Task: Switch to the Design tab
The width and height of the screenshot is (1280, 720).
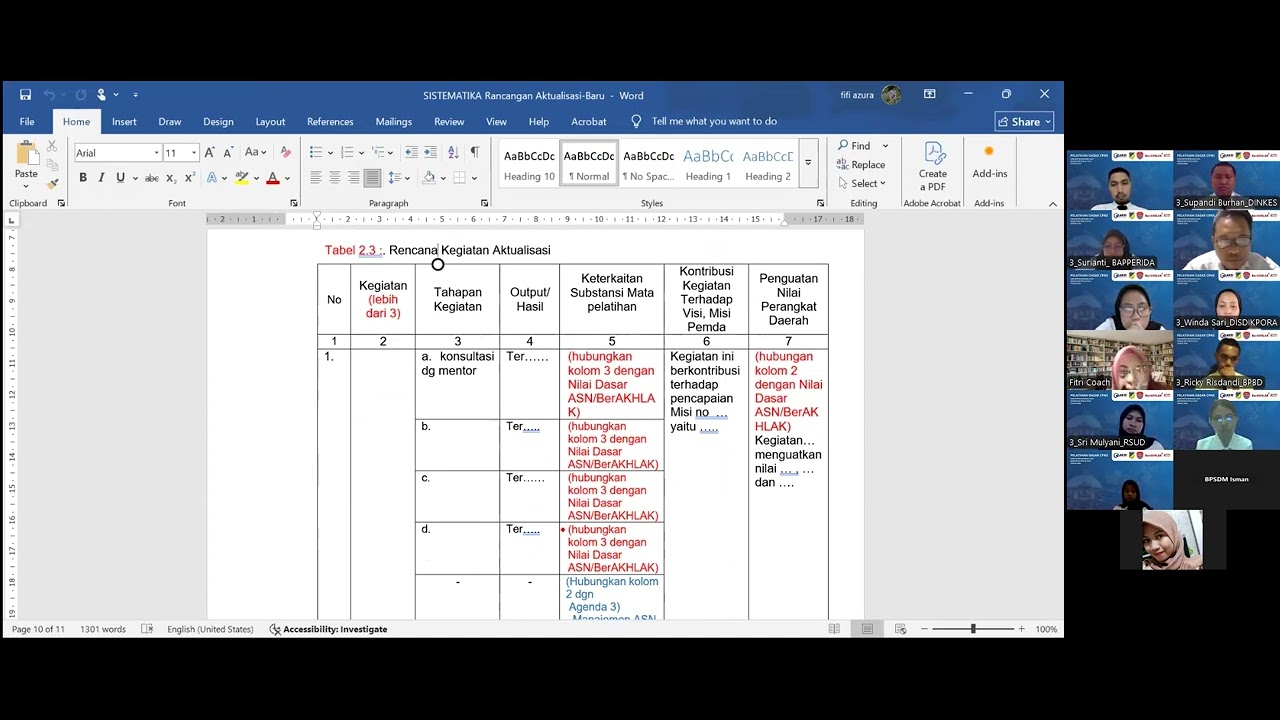Action: (218, 122)
